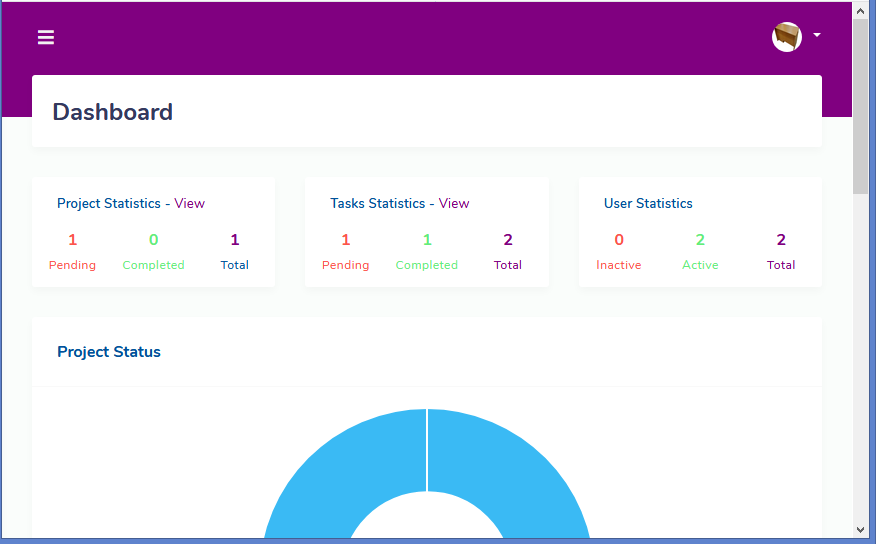Open the Project Statistics View link
876x544 pixels.
point(189,203)
